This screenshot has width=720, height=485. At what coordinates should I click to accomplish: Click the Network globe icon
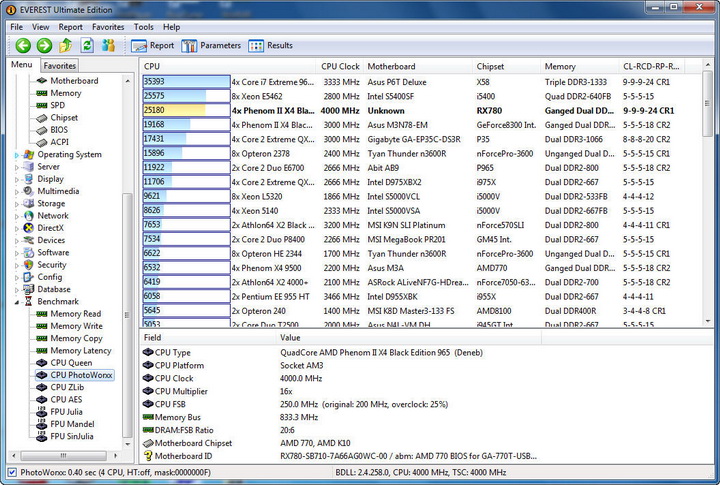[x=28, y=216]
